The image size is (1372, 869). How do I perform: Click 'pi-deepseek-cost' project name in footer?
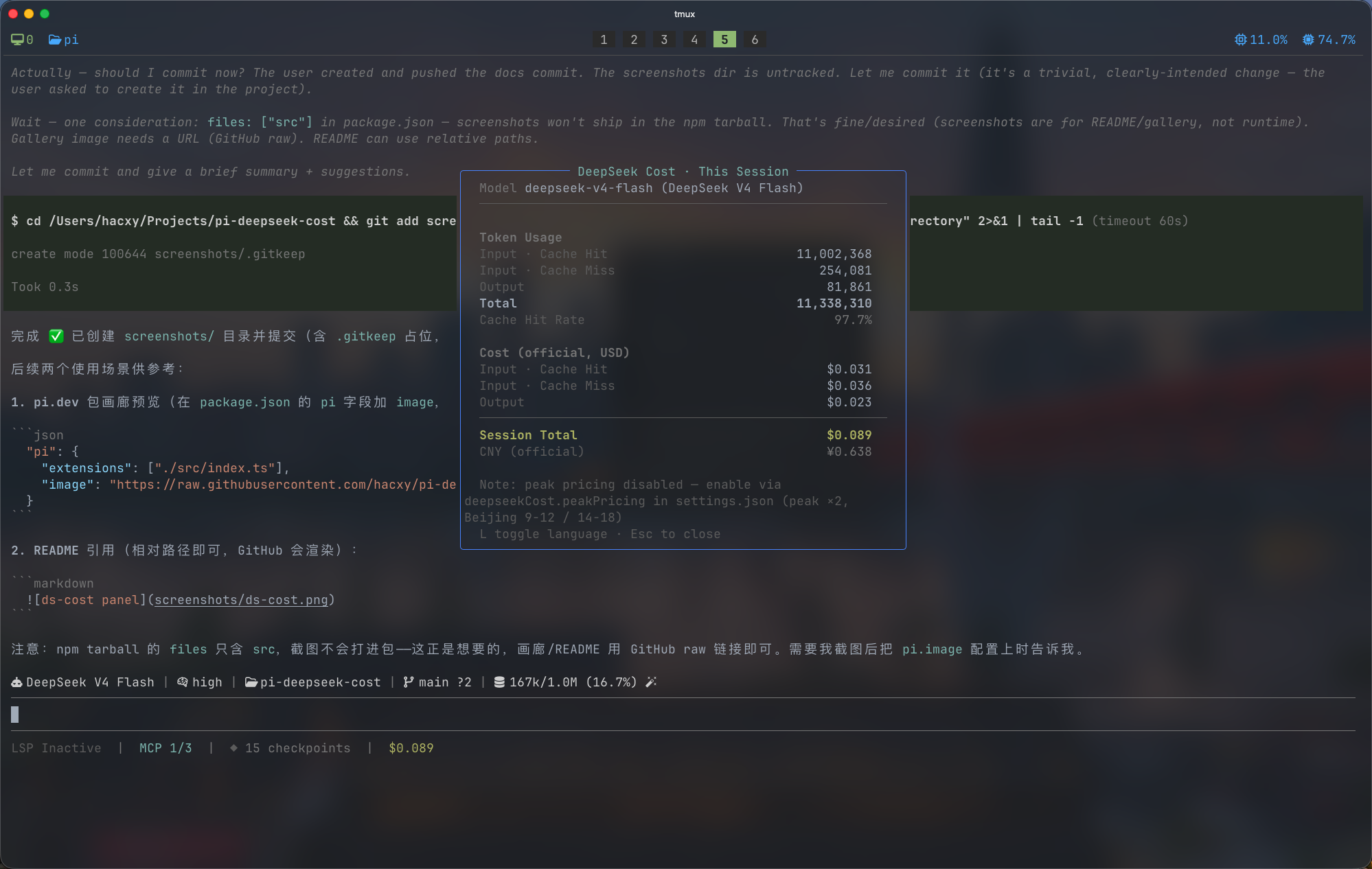321,682
